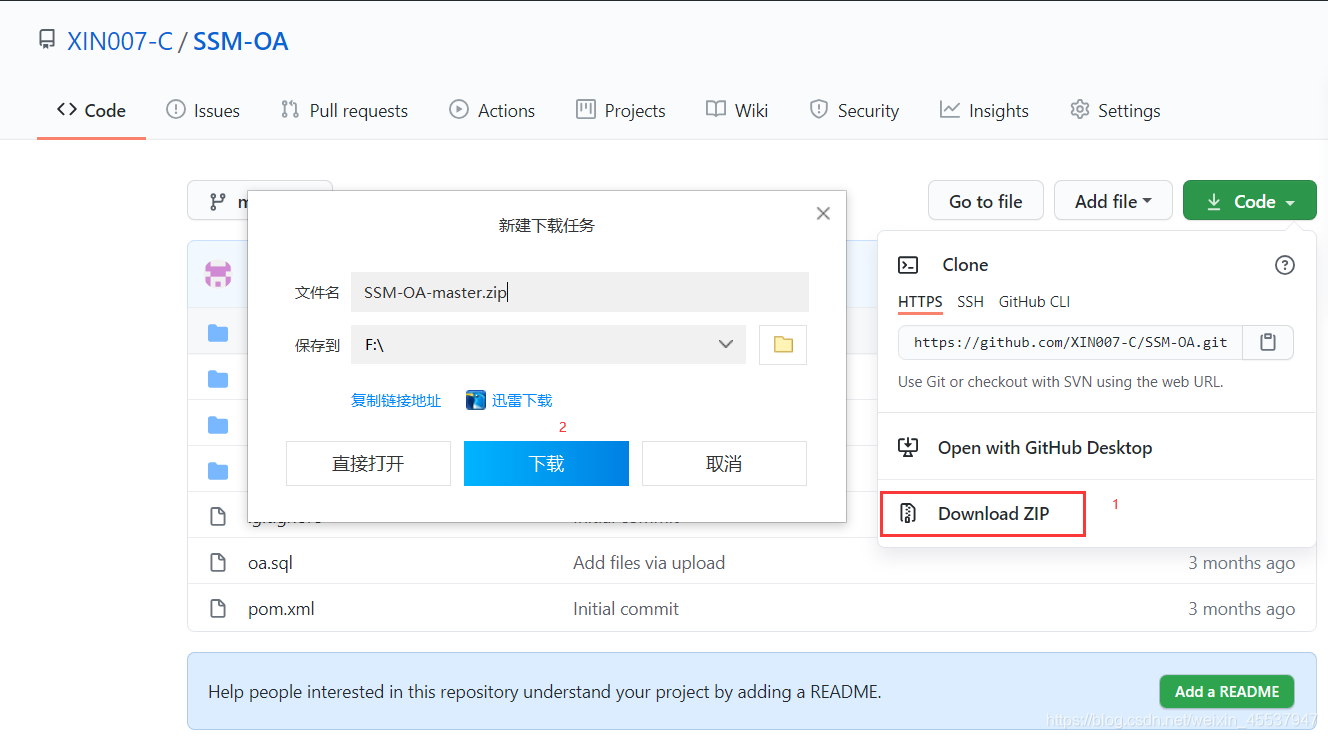
Task: Click the open directly button
Action: coord(368,463)
